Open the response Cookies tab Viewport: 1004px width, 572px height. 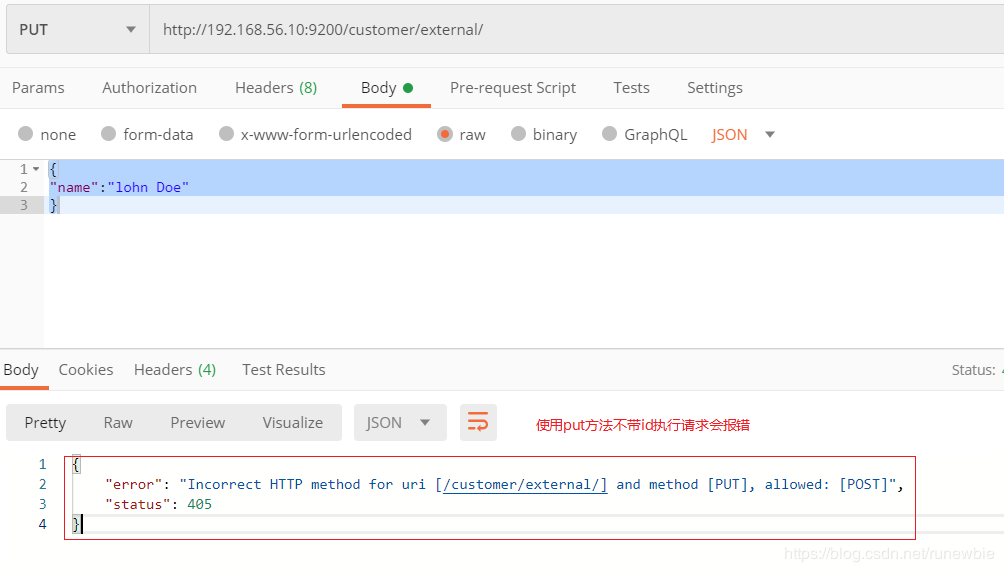pyautogui.click(x=86, y=370)
